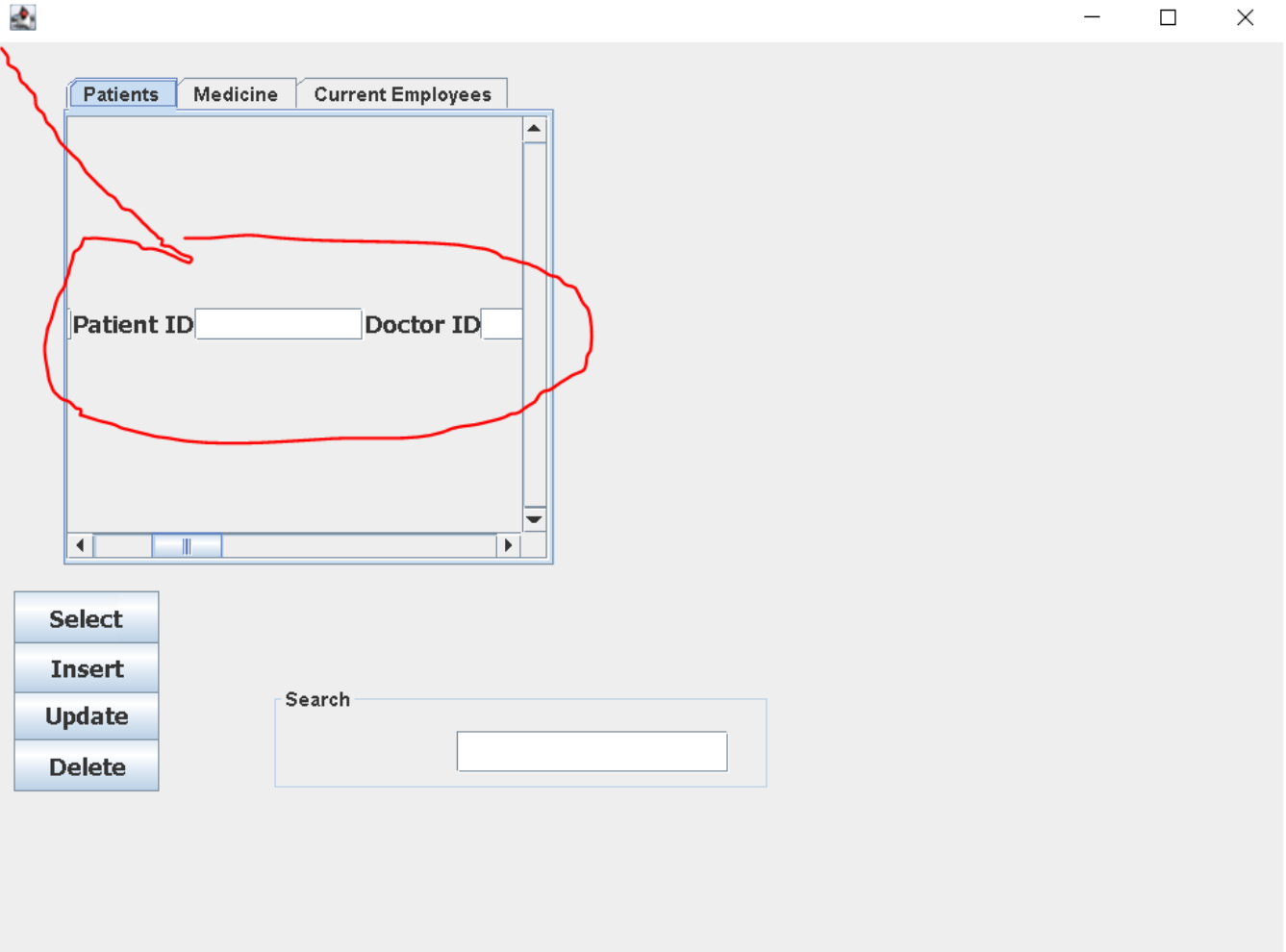Viewport: 1286px width, 952px height.
Task: Click the Update button
Action: coord(87,716)
